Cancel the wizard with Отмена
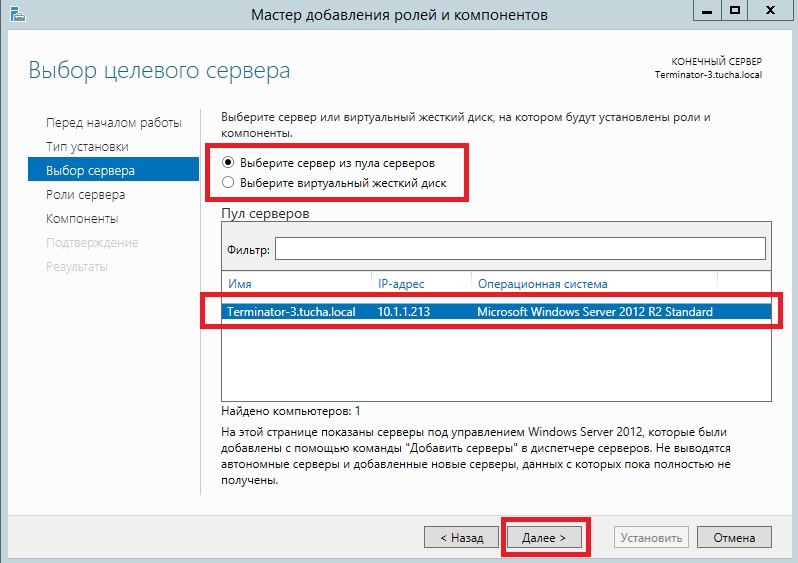This screenshot has height=563, width=798. 734,538
